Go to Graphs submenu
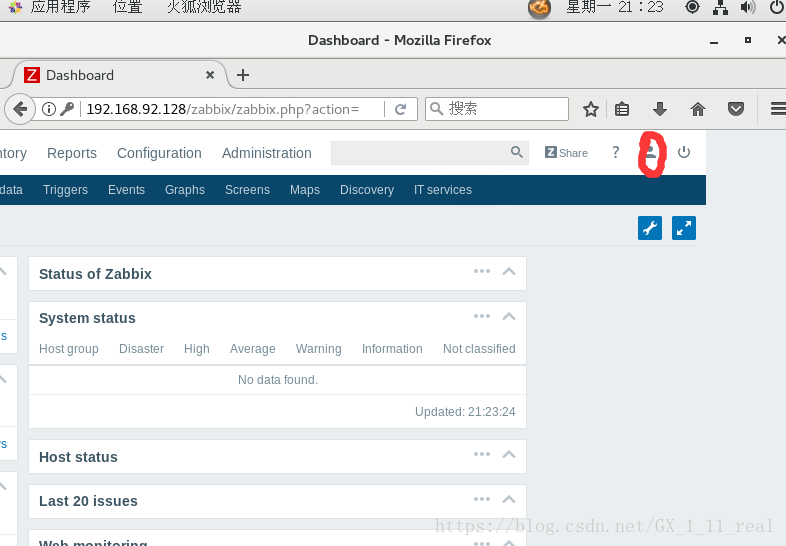Screen dimensions: 786x546 click(x=185, y=190)
